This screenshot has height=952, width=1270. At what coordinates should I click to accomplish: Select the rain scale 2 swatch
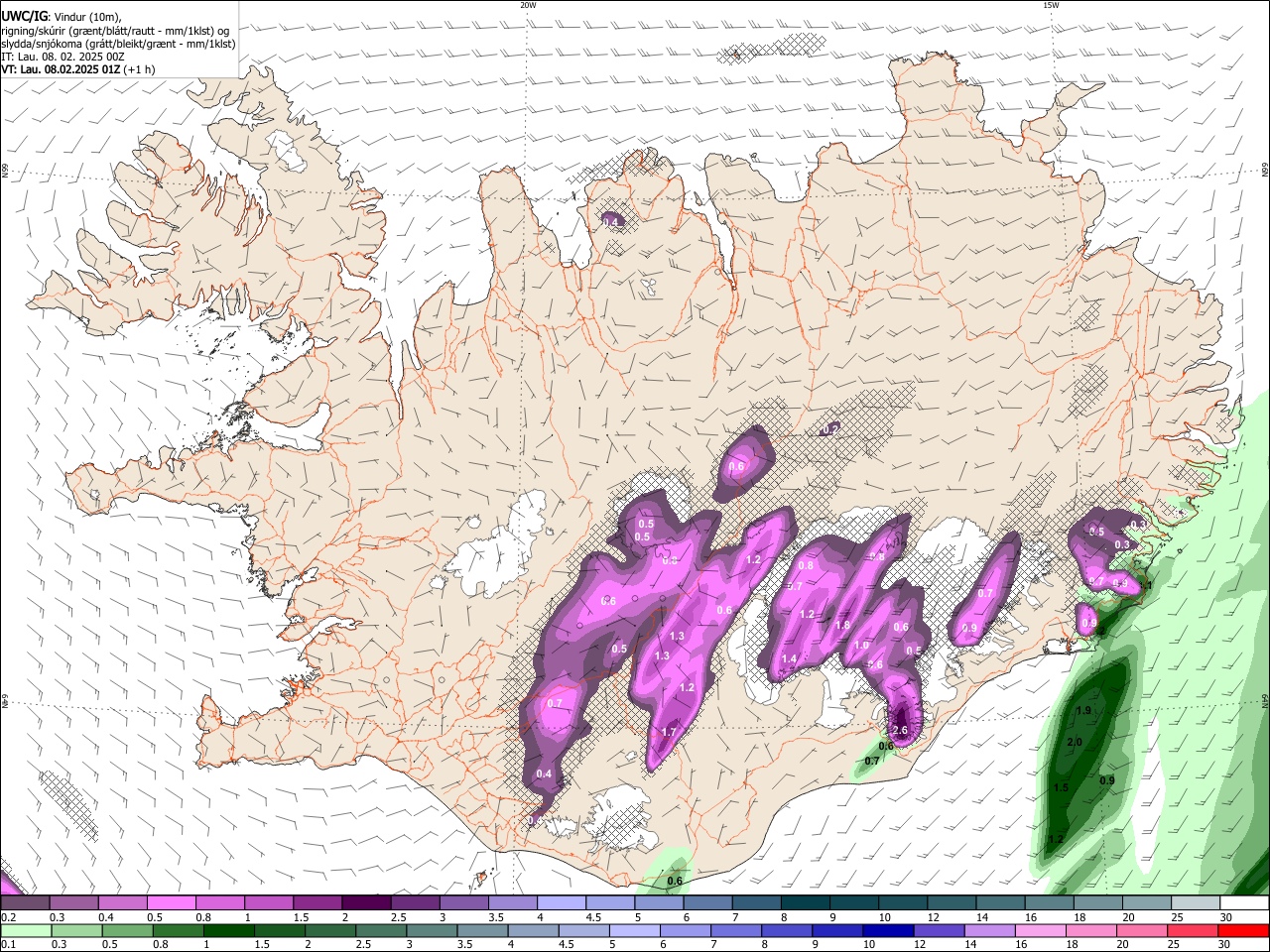(329, 930)
